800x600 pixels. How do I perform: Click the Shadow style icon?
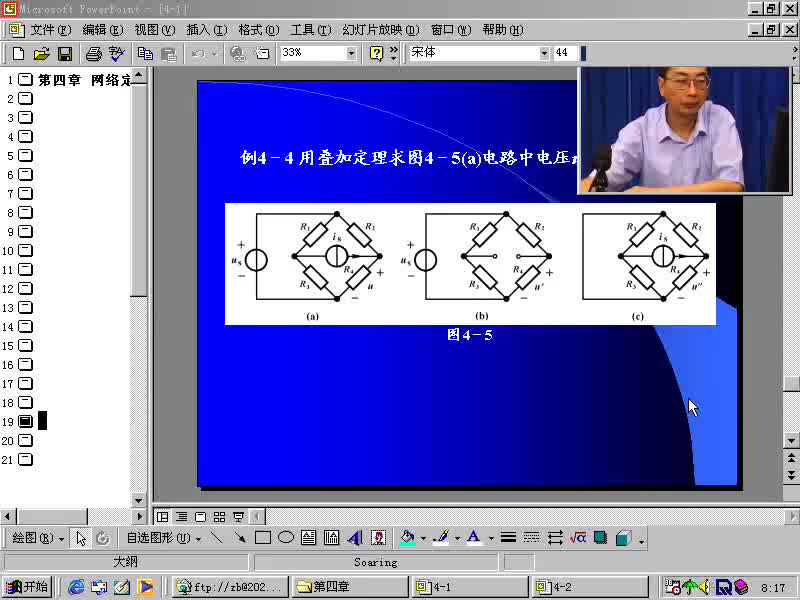(x=601, y=537)
